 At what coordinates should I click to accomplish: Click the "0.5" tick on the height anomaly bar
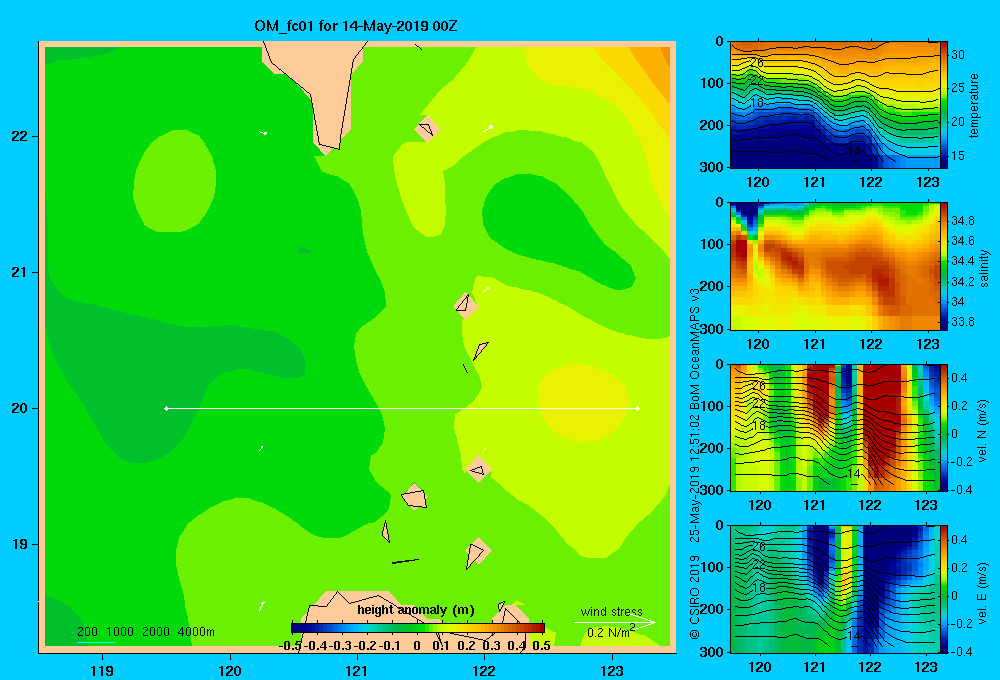click(x=541, y=646)
